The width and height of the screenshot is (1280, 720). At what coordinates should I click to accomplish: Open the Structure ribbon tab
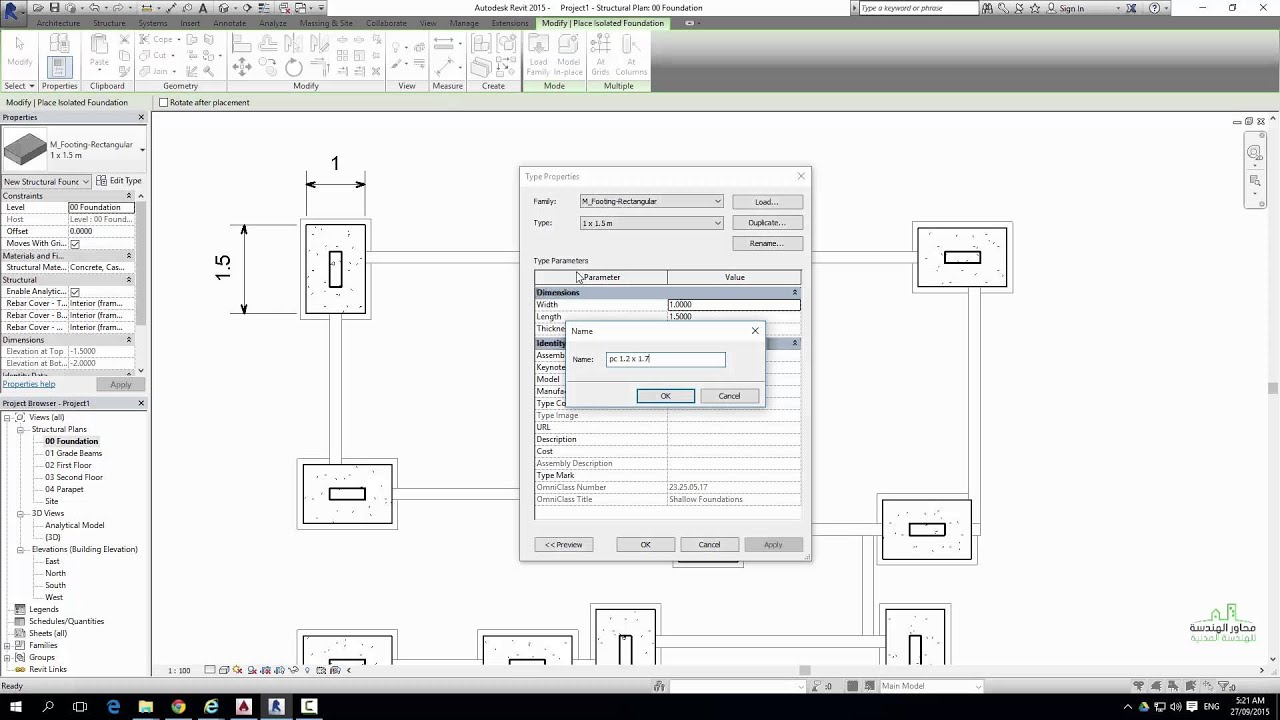click(x=109, y=23)
